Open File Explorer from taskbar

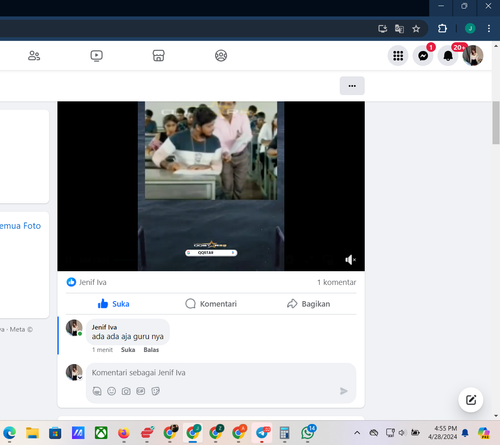click(32, 433)
